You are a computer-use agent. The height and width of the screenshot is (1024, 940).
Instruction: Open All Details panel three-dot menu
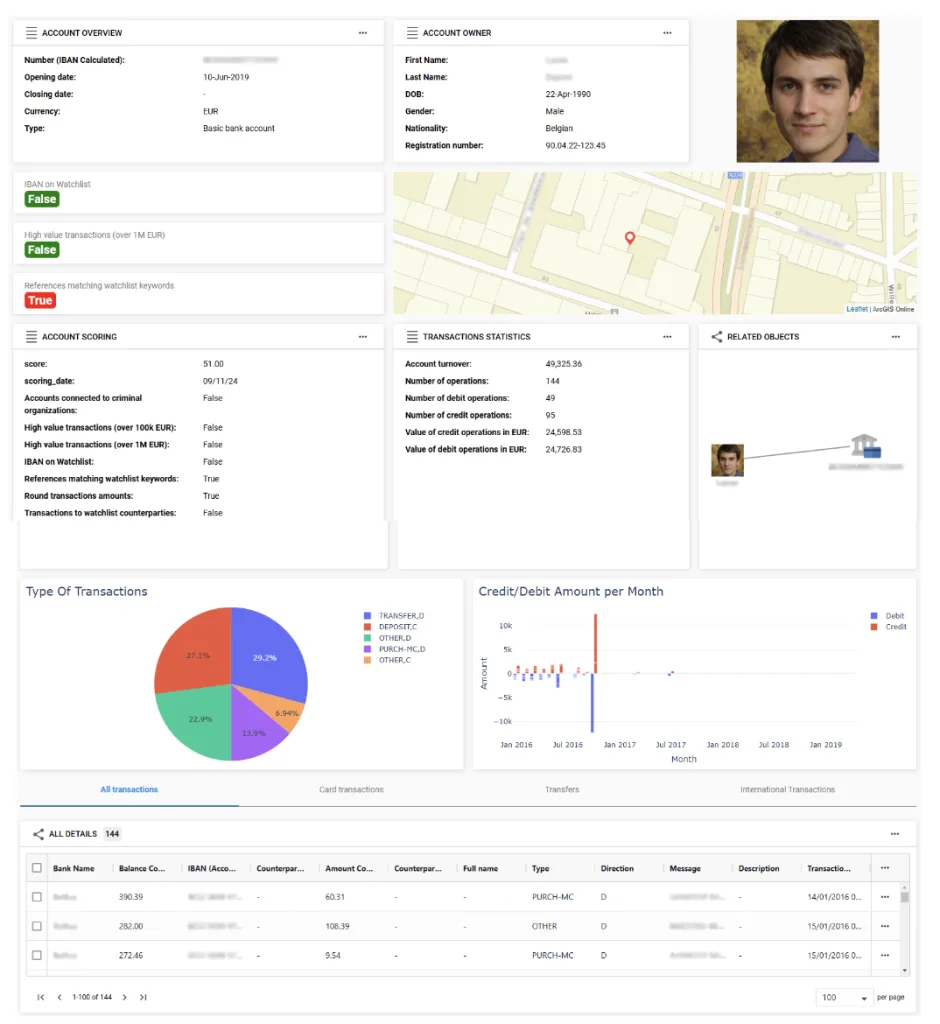click(x=895, y=834)
